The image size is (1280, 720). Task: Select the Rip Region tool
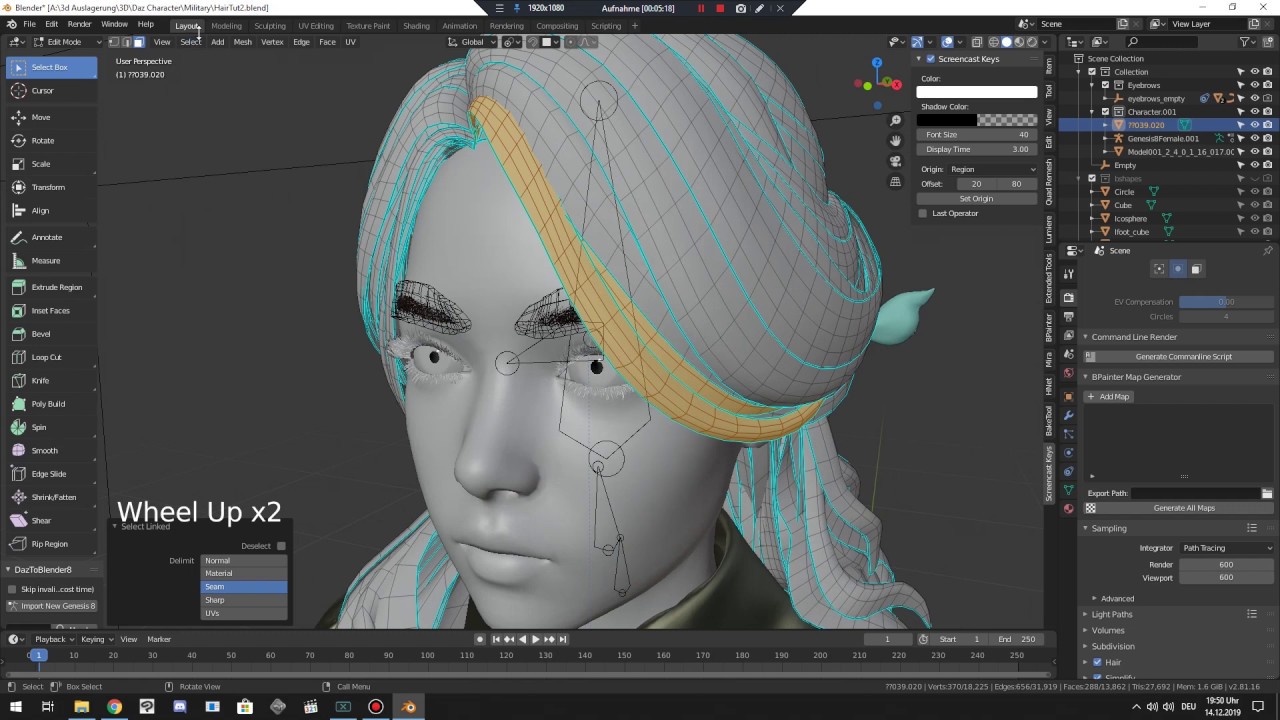50,544
